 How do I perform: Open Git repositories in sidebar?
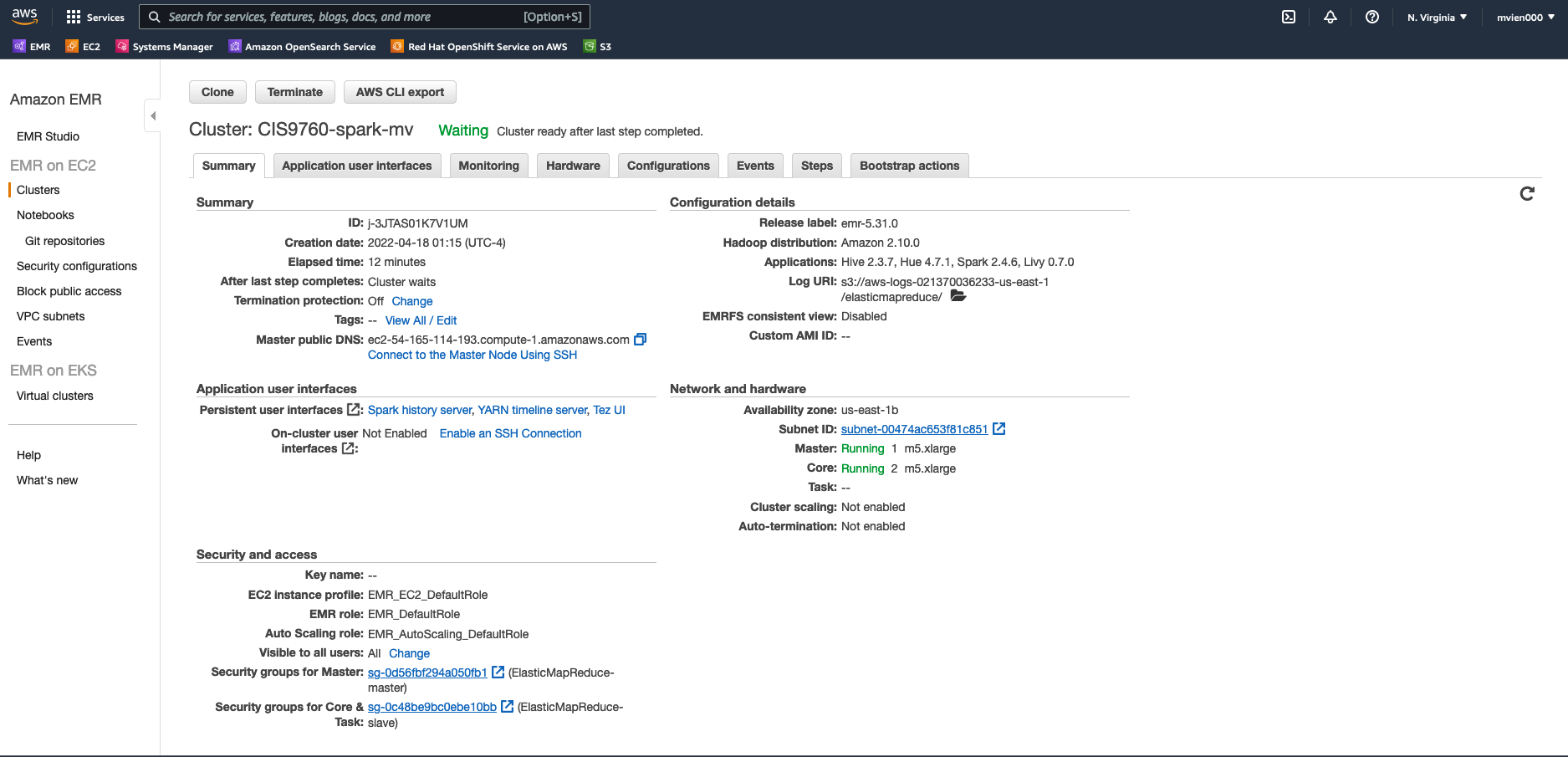coord(64,241)
